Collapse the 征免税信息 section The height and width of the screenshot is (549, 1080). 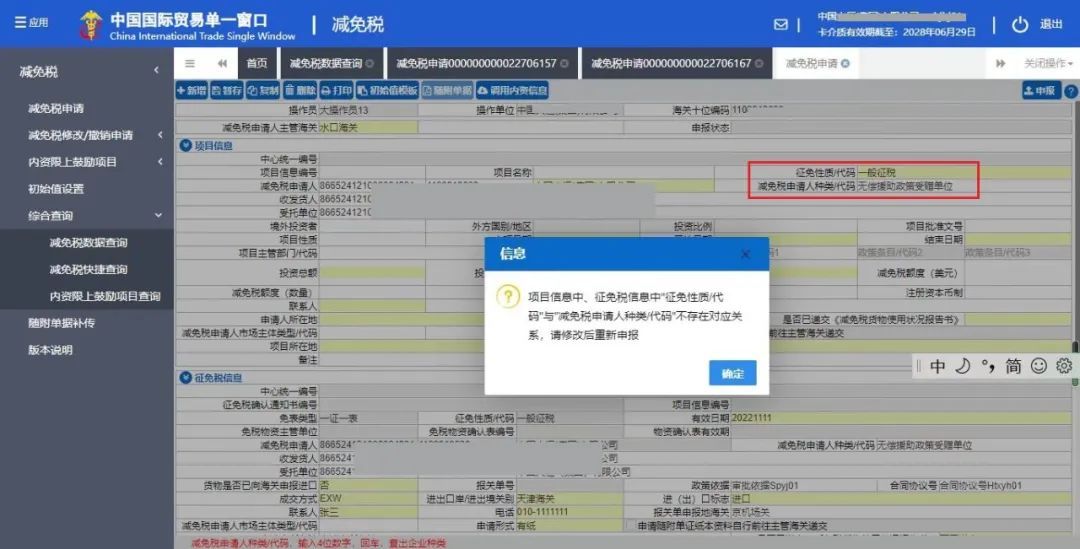pyautogui.click(x=185, y=377)
